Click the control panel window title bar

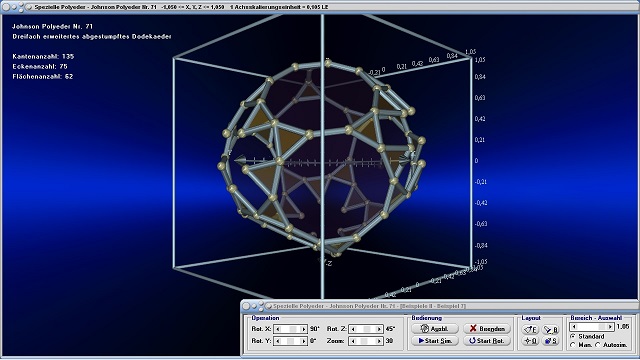click(x=440, y=306)
